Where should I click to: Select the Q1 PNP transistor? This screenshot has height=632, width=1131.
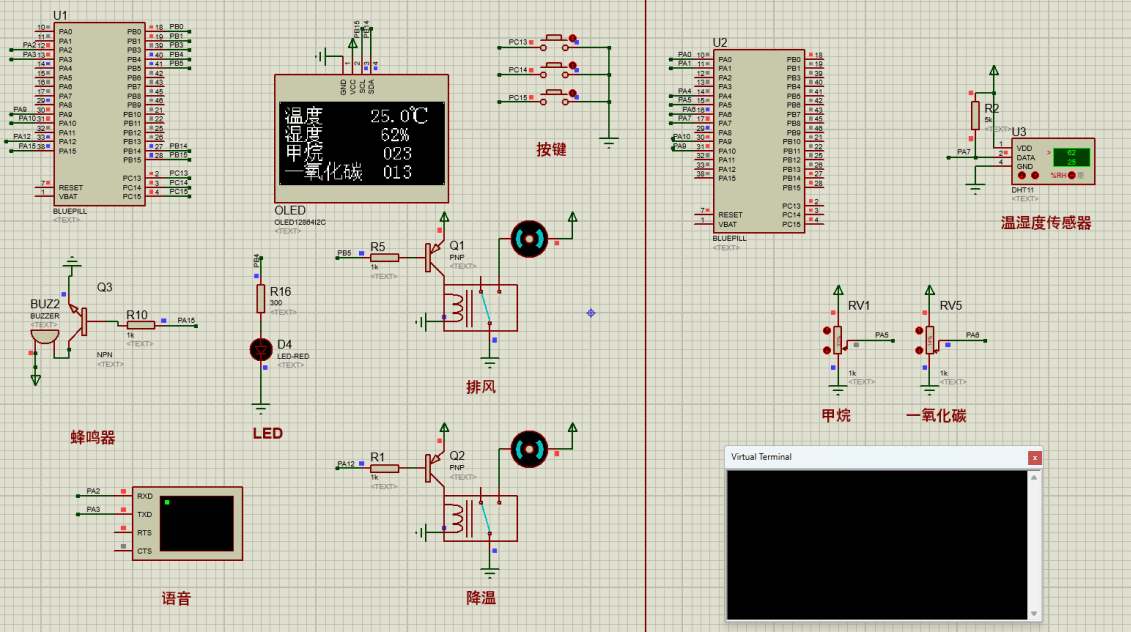tap(435, 257)
